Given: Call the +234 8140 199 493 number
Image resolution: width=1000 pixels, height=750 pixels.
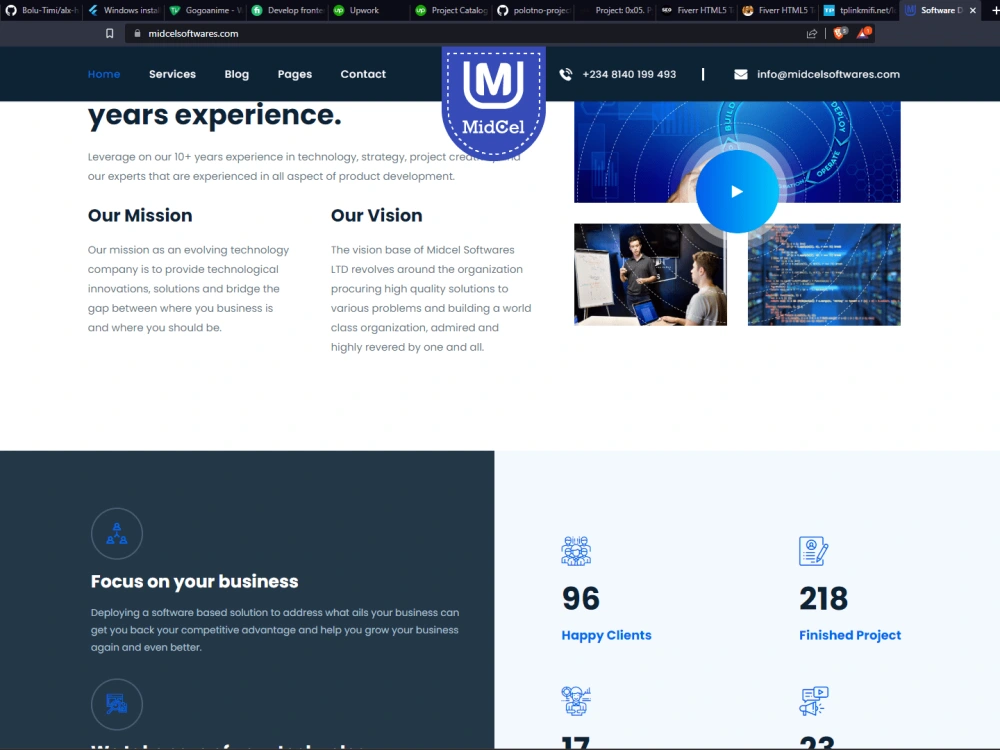Looking at the screenshot, I should (x=629, y=75).
